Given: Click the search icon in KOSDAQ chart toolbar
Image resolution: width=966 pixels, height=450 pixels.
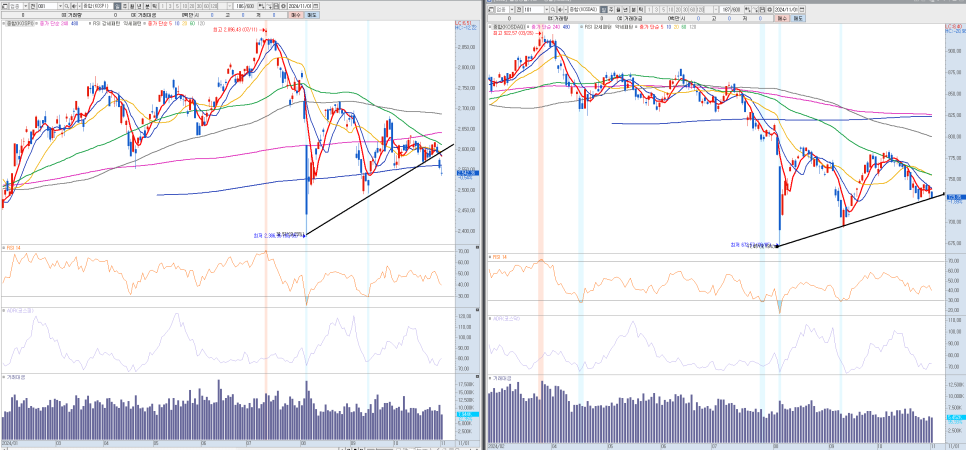Looking at the screenshot, I should pos(553,9).
